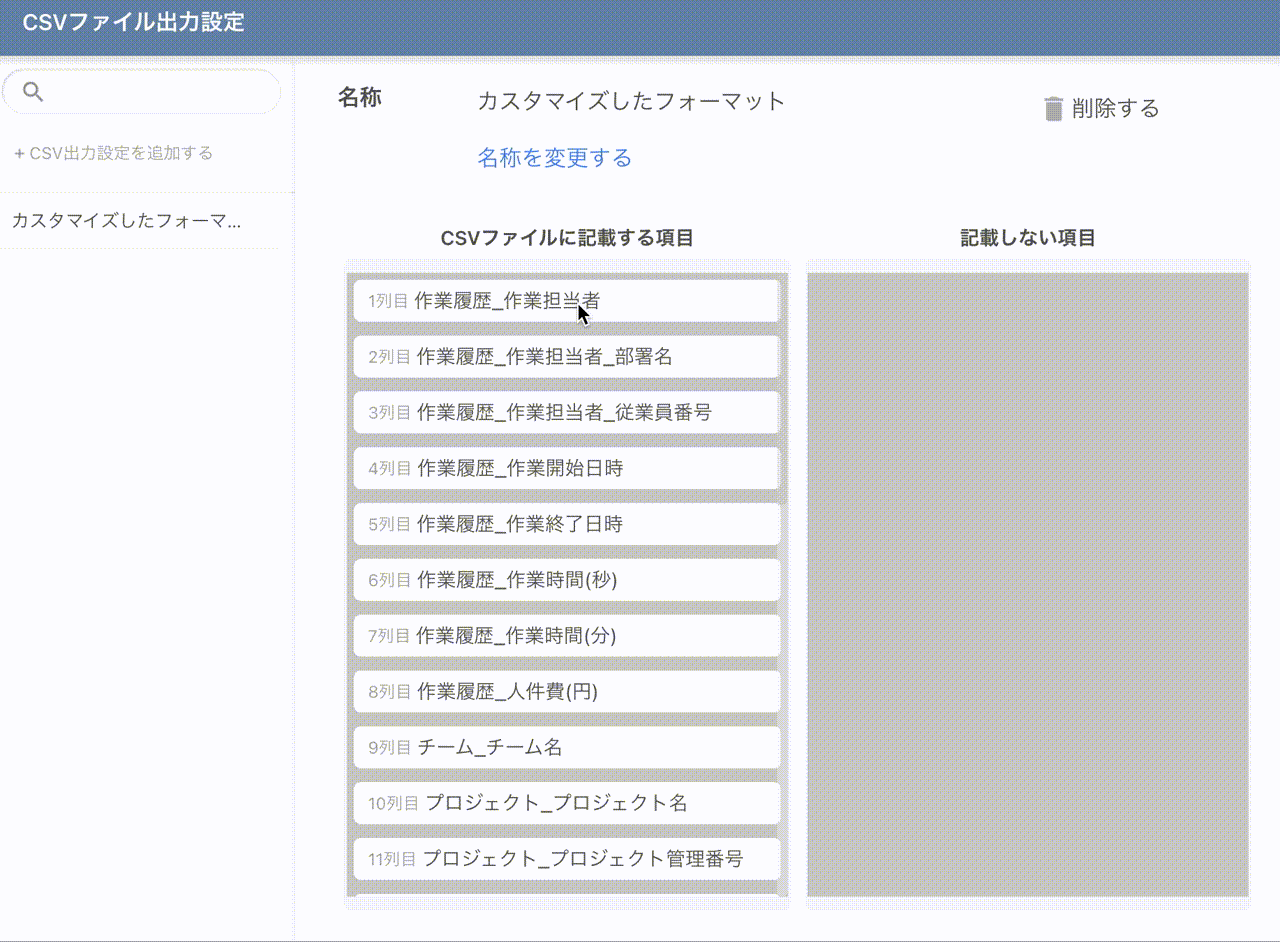Click the '作業履歴_作業終了日時' item
Image resolution: width=1280 pixels, height=942 pixels.
coord(566,524)
